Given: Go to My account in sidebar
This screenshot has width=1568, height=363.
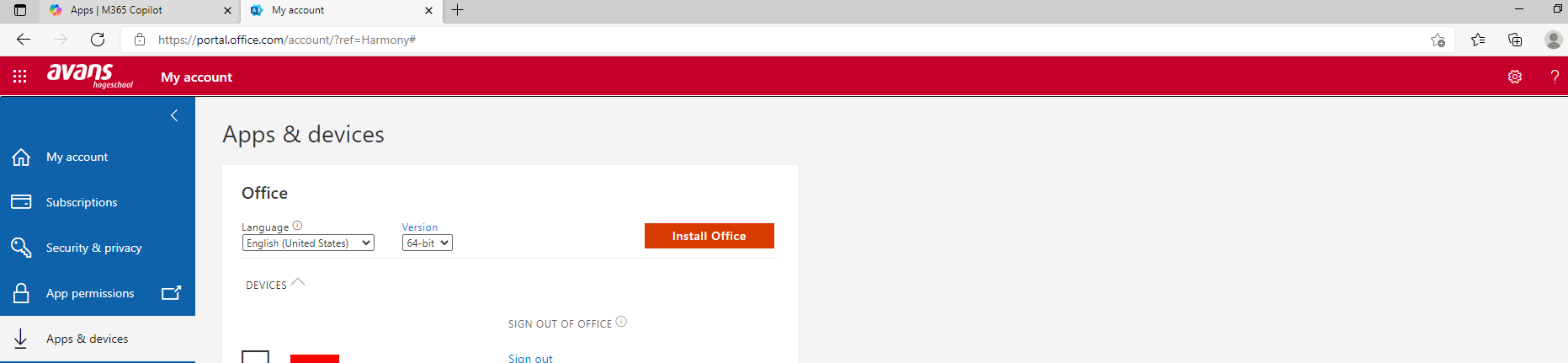Looking at the screenshot, I should point(77,157).
